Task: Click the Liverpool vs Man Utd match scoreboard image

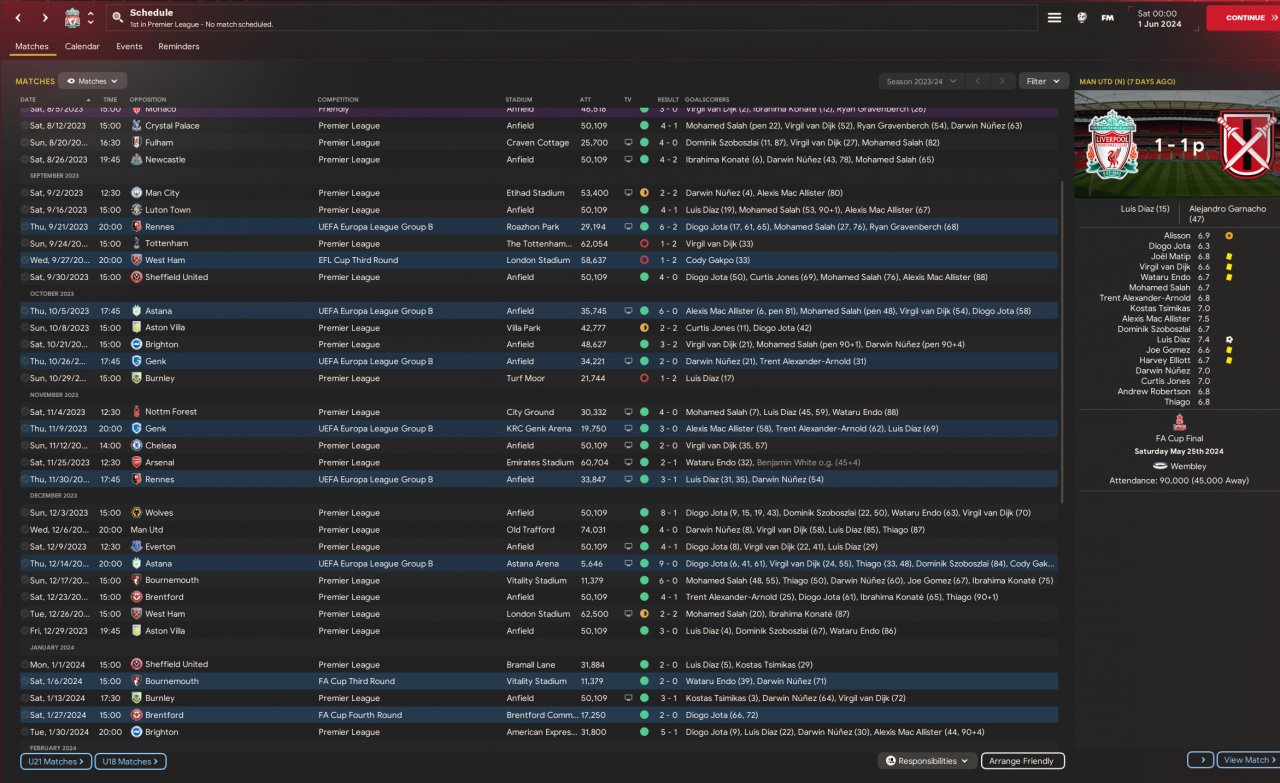Action: point(1177,145)
